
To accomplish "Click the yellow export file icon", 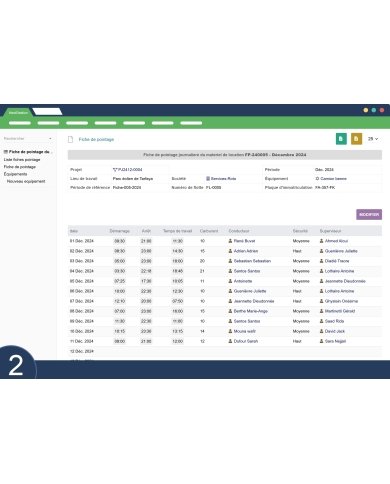I will click(356, 139).
